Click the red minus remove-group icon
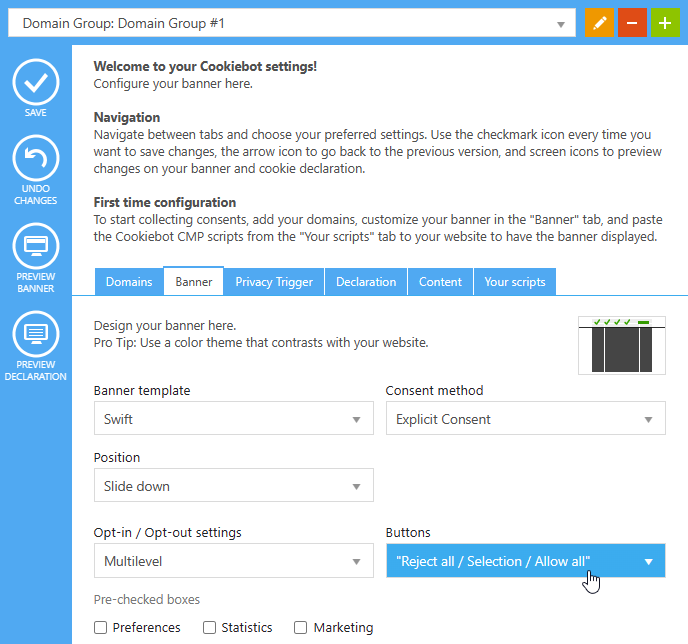This screenshot has height=644, width=688. coord(632,22)
